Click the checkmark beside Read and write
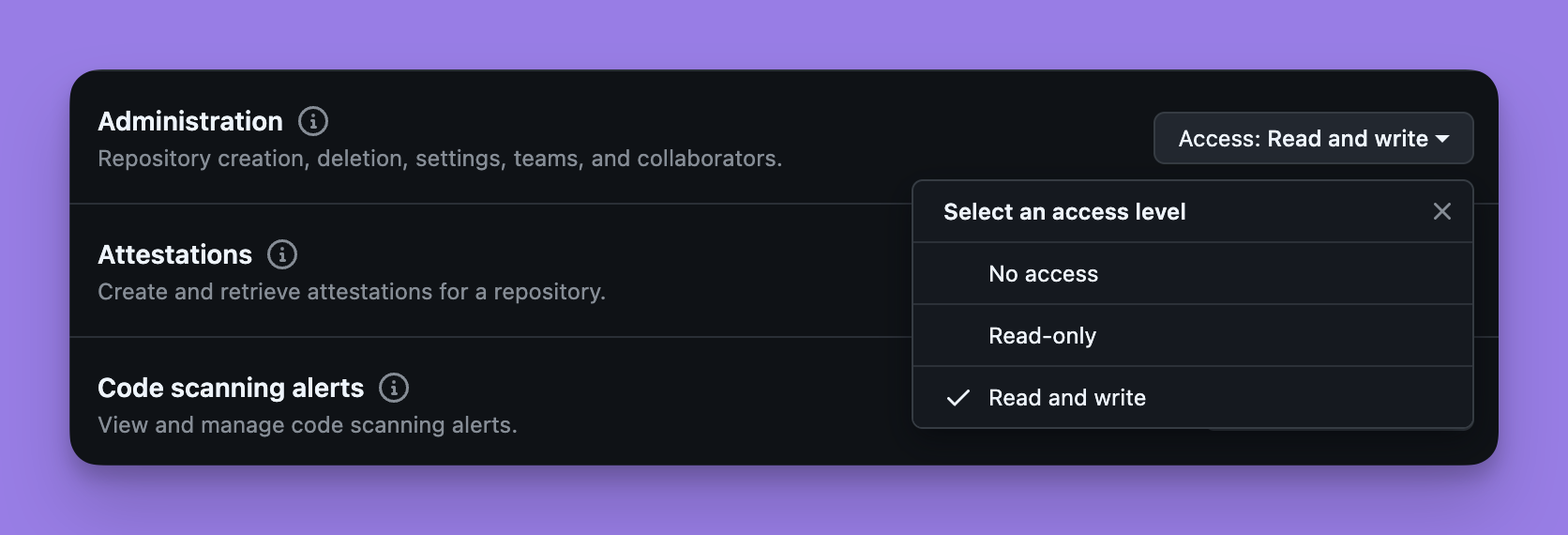The width and height of the screenshot is (1568, 535). [x=957, y=398]
